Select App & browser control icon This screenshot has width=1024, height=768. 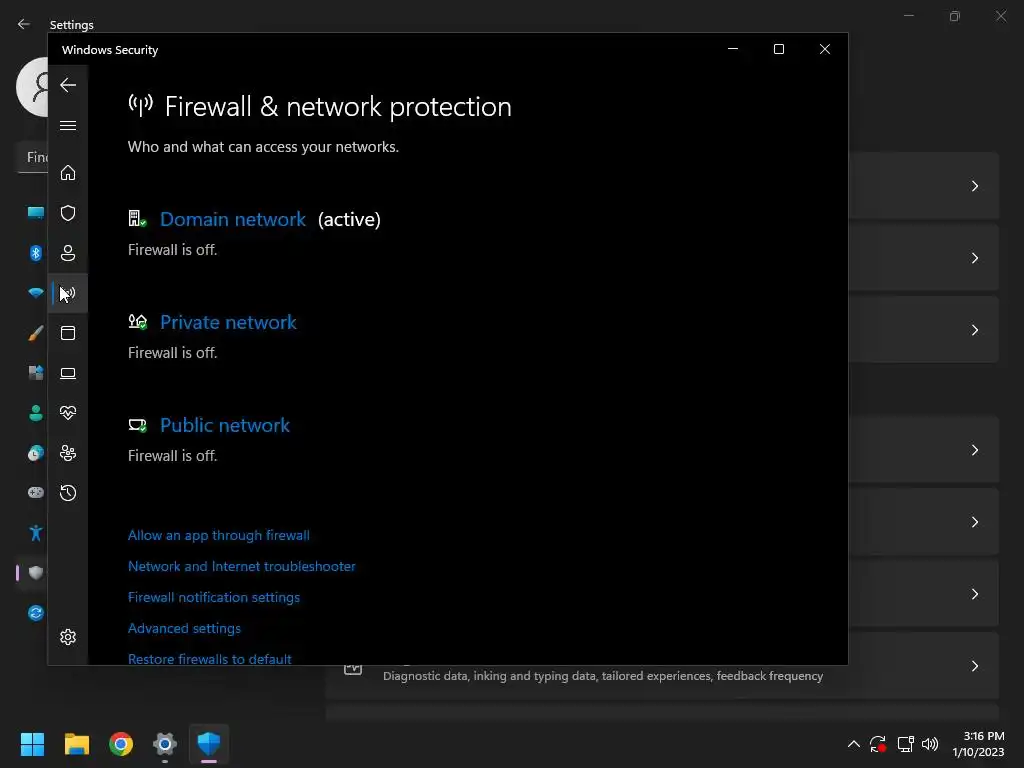coord(68,333)
